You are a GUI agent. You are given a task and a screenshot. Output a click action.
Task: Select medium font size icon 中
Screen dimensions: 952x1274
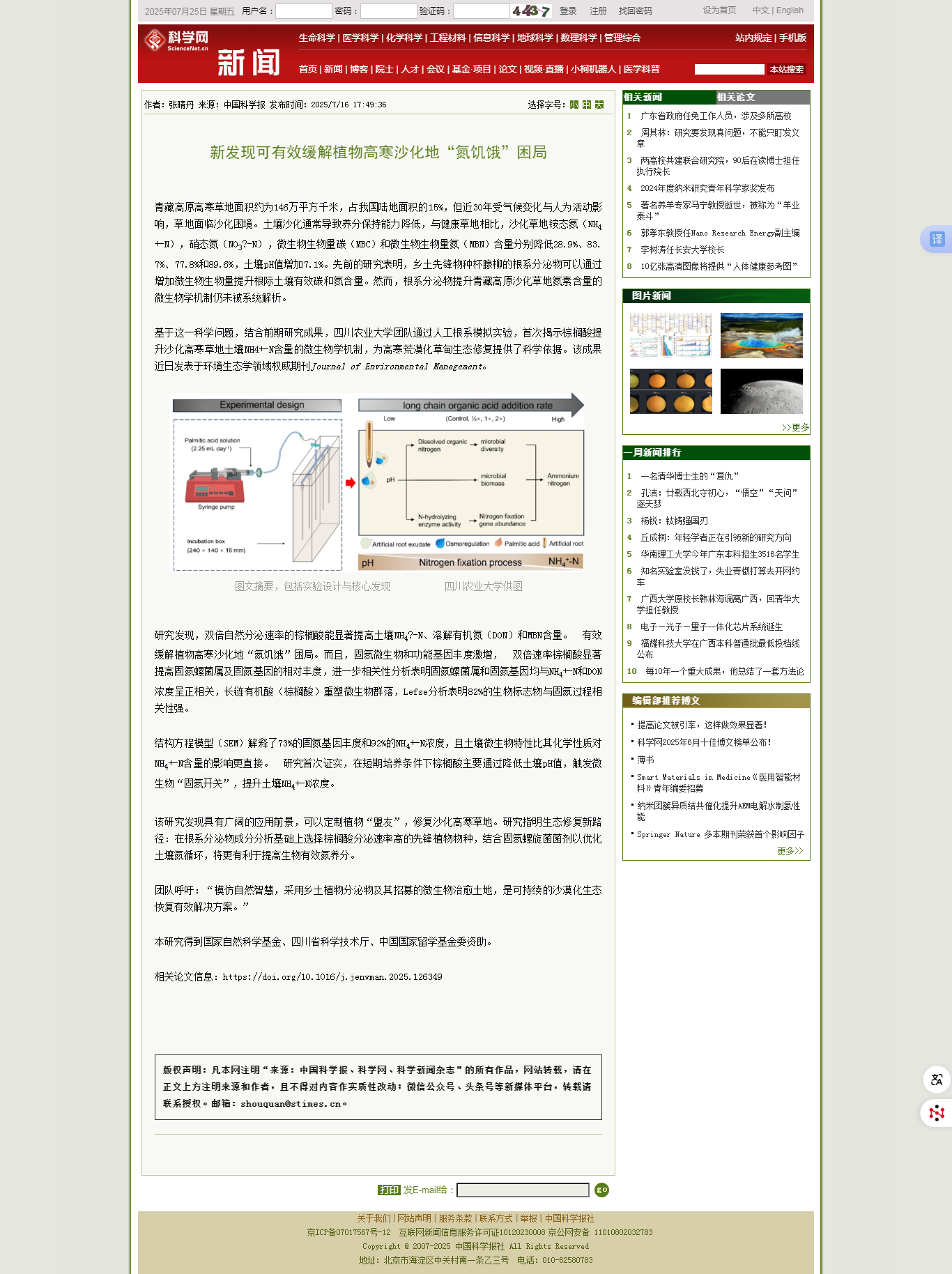[x=587, y=105]
